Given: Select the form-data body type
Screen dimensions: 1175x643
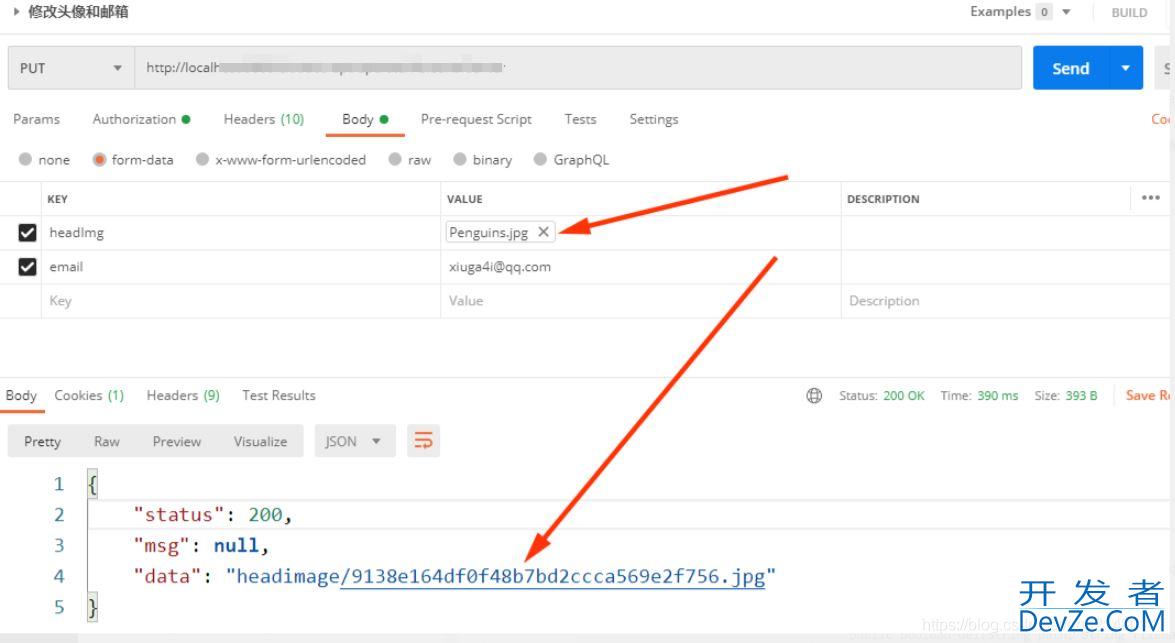Looking at the screenshot, I should point(133,160).
